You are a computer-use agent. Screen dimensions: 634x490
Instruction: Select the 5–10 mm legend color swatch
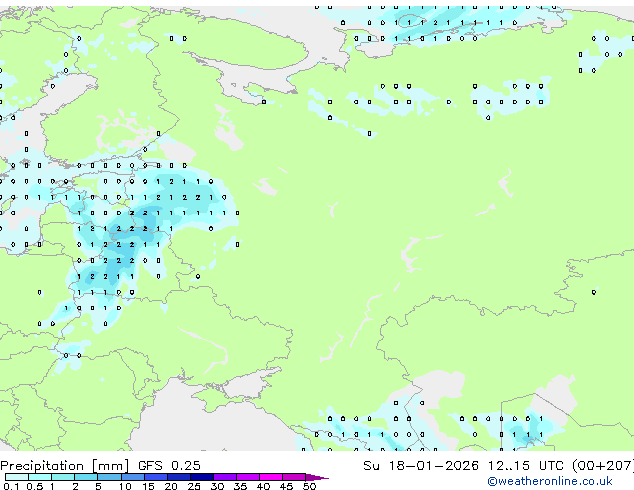109,477
